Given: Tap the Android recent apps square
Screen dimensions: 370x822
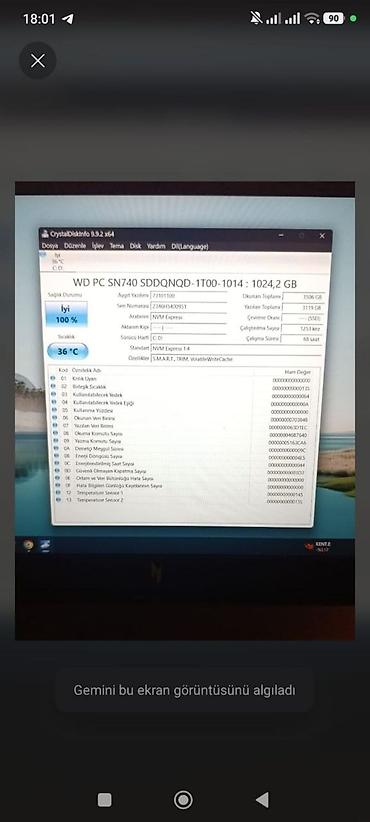Looking at the screenshot, I should (x=104, y=799).
